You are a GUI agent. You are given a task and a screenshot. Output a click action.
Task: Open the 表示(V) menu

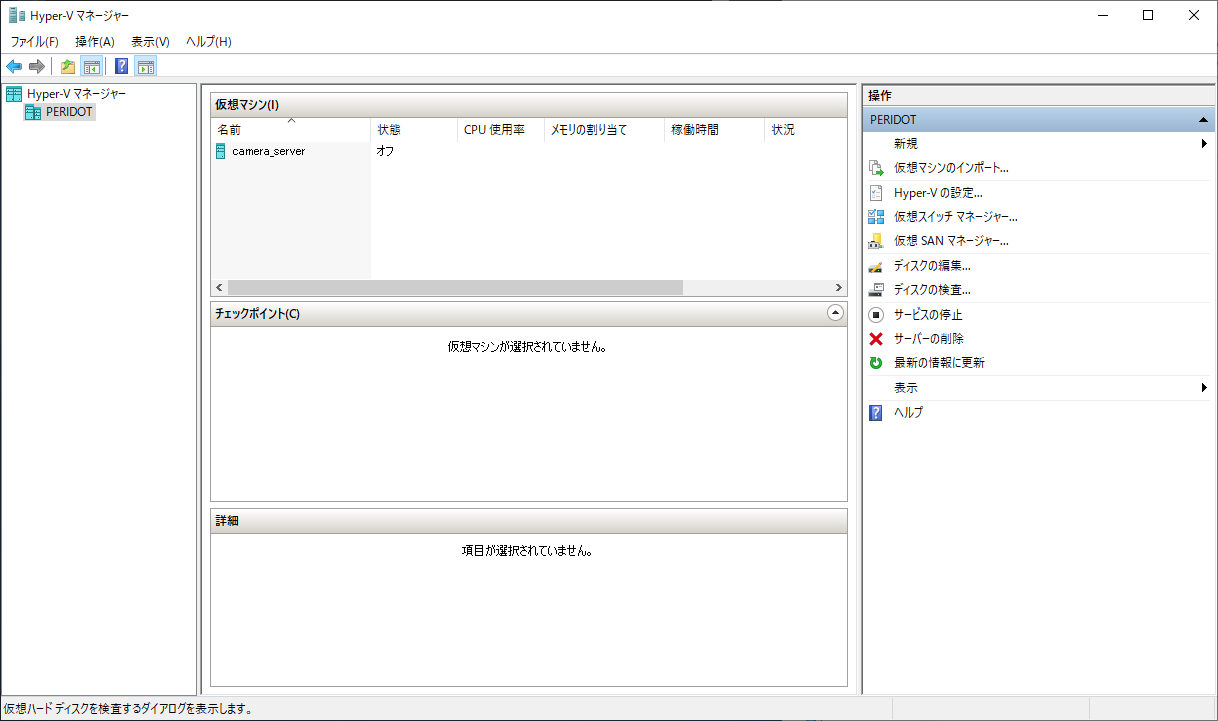151,42
